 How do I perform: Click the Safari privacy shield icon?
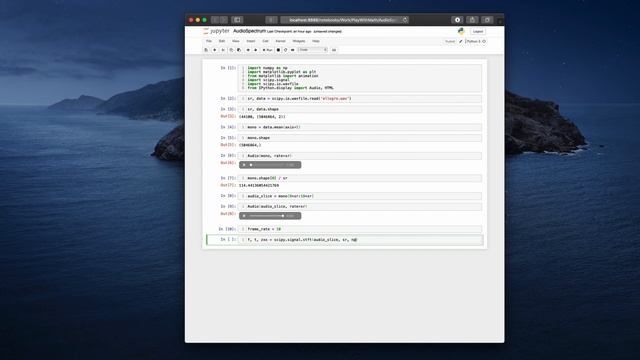pos(271,20)
